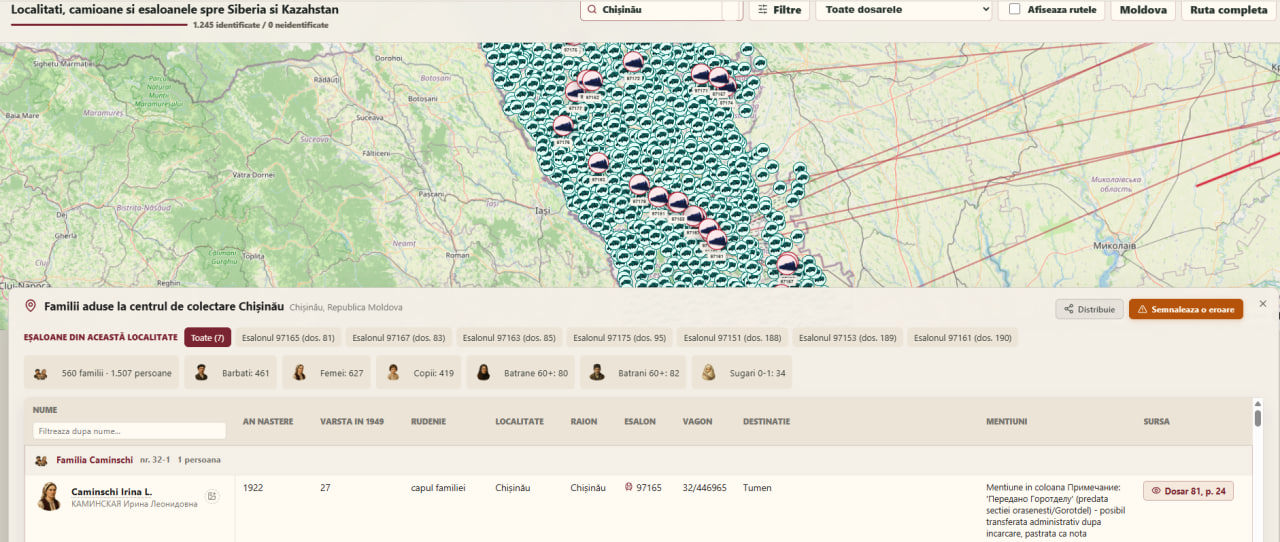Click train marker labeled 97165 on map
This screenshot has width=1280, height=542.
695,215
